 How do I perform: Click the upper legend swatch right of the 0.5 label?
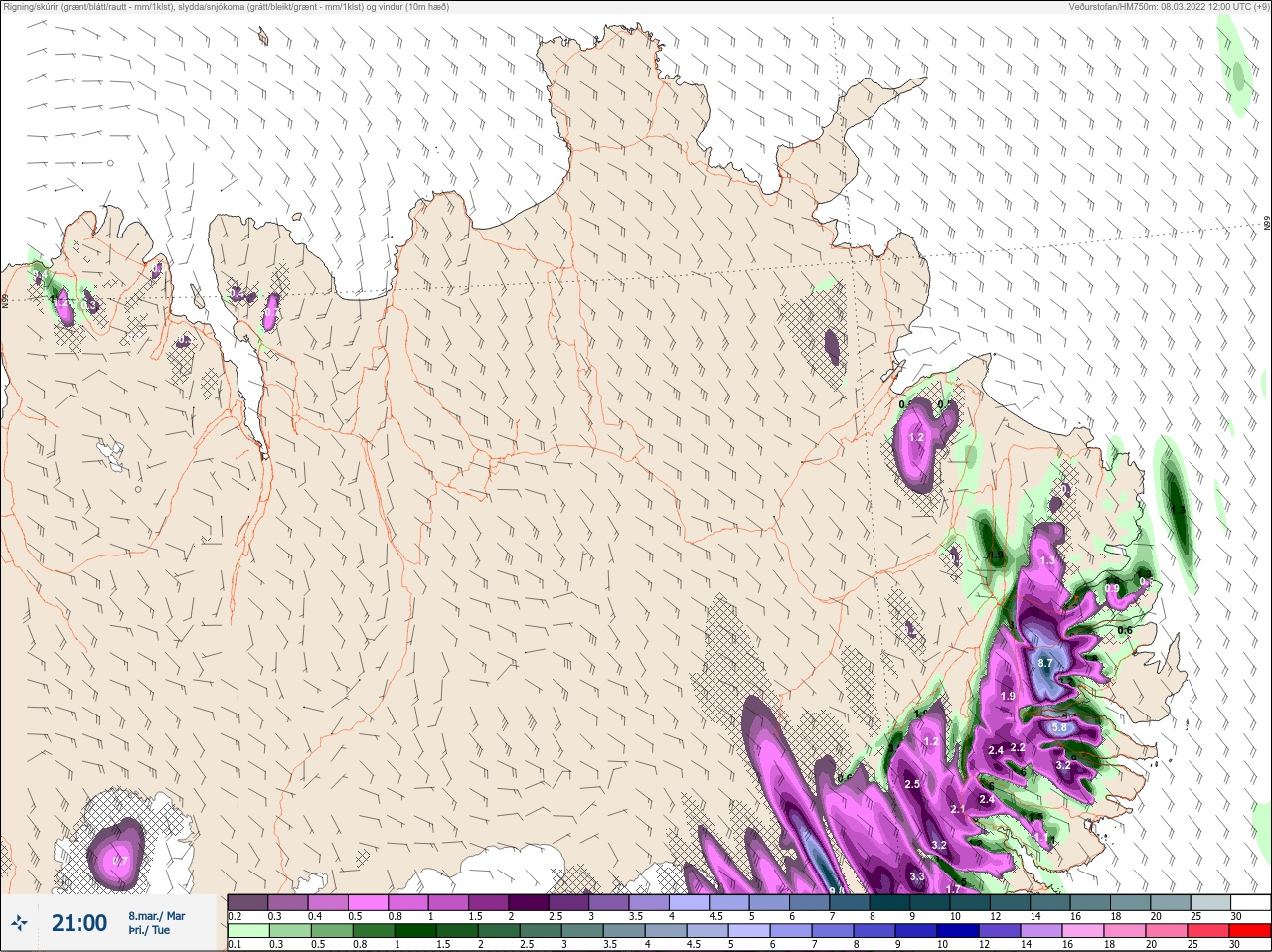point(368,902)
